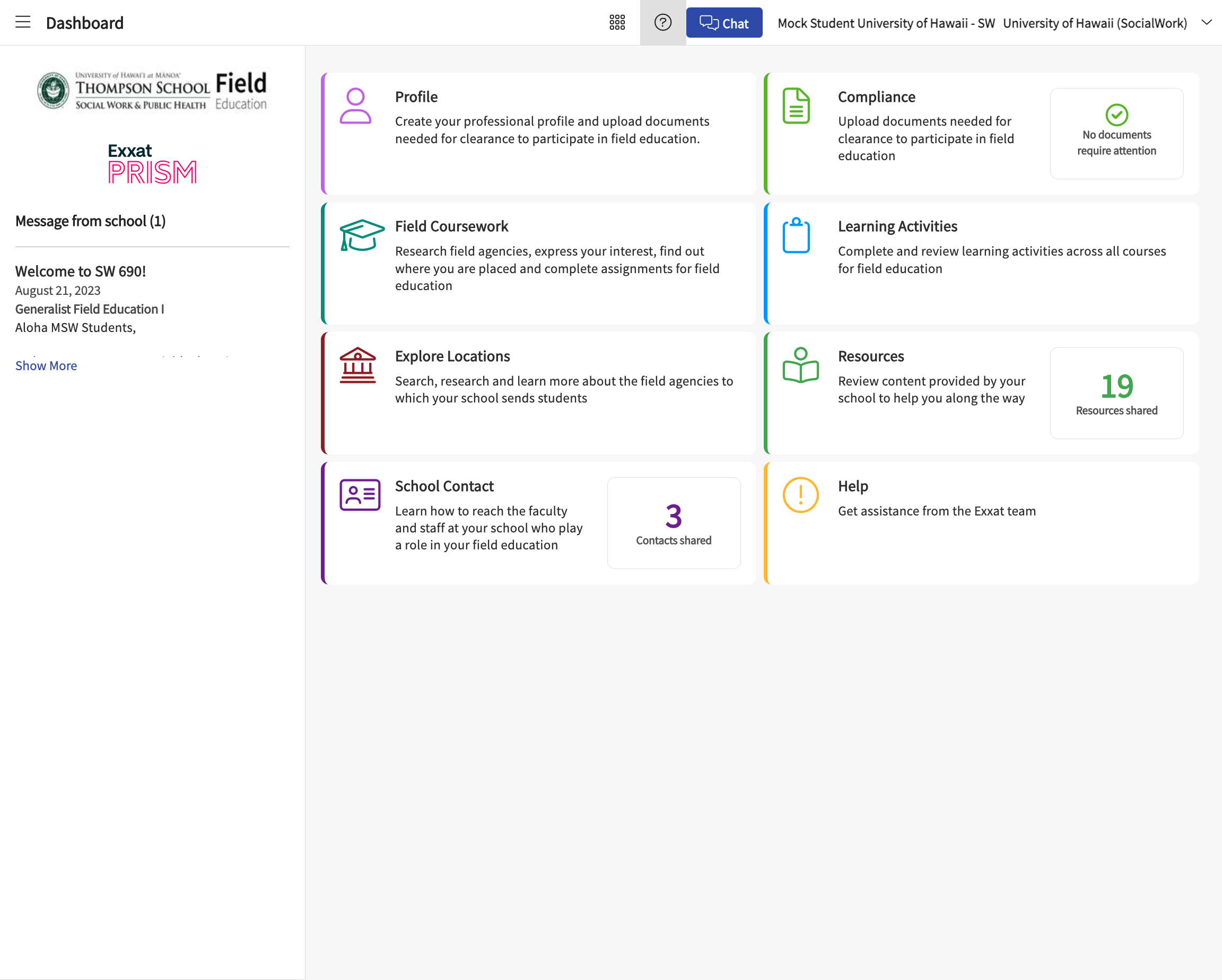Click the Explore Locations building icon

pos(357,365)
